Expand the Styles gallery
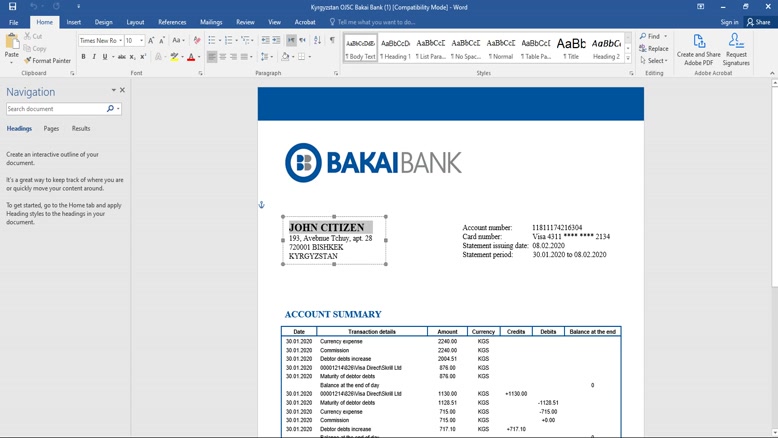The width and height of the screenshot is (778, 438). pyautogui.click(x=628, y=58)
